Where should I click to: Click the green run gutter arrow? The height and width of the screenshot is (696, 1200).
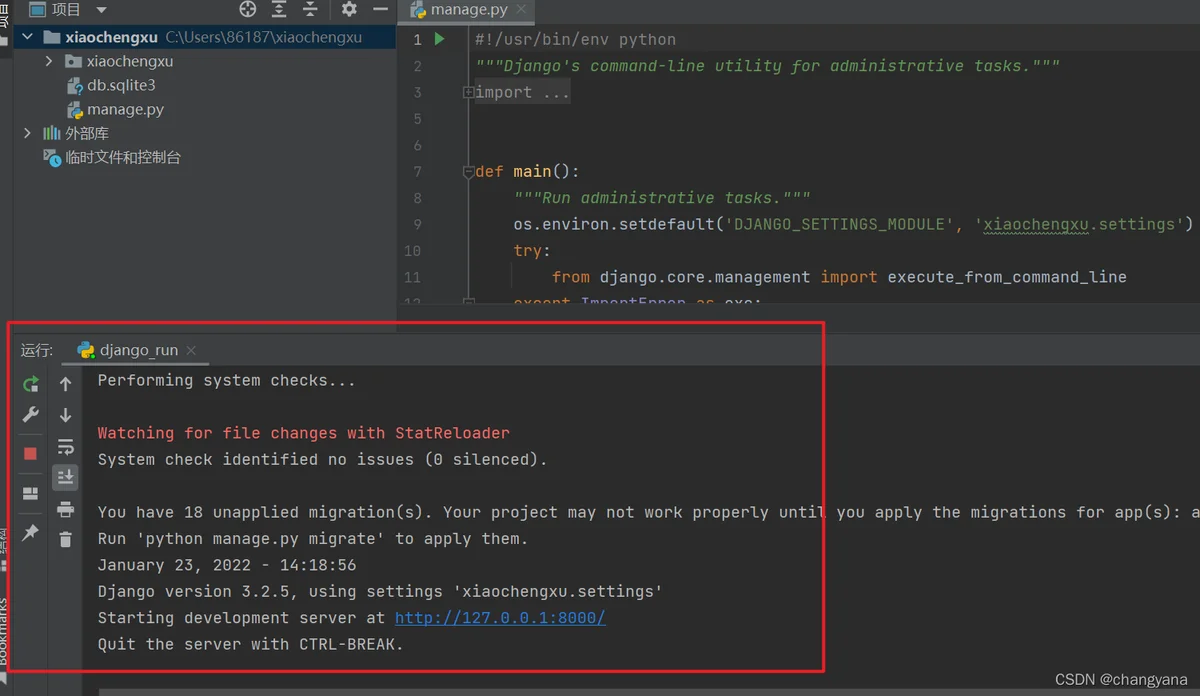pos(439,39)
